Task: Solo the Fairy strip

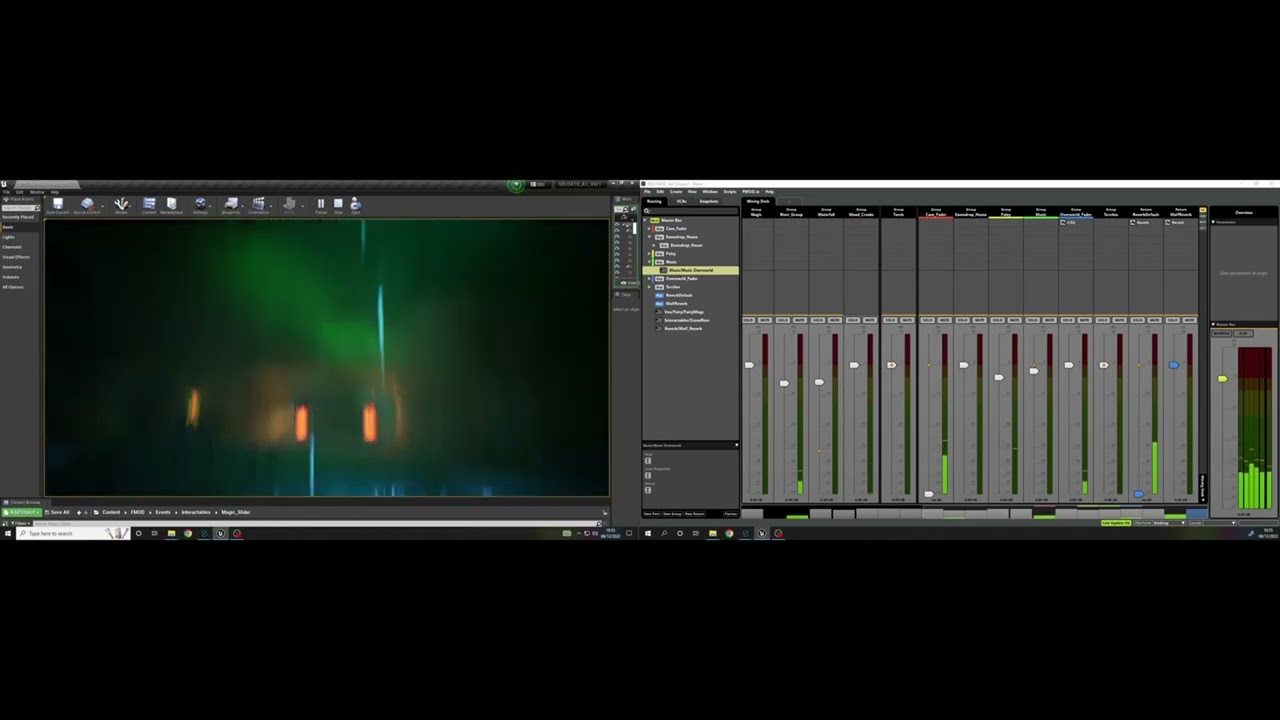Action: pyautogui.click(x=997, y=320)
